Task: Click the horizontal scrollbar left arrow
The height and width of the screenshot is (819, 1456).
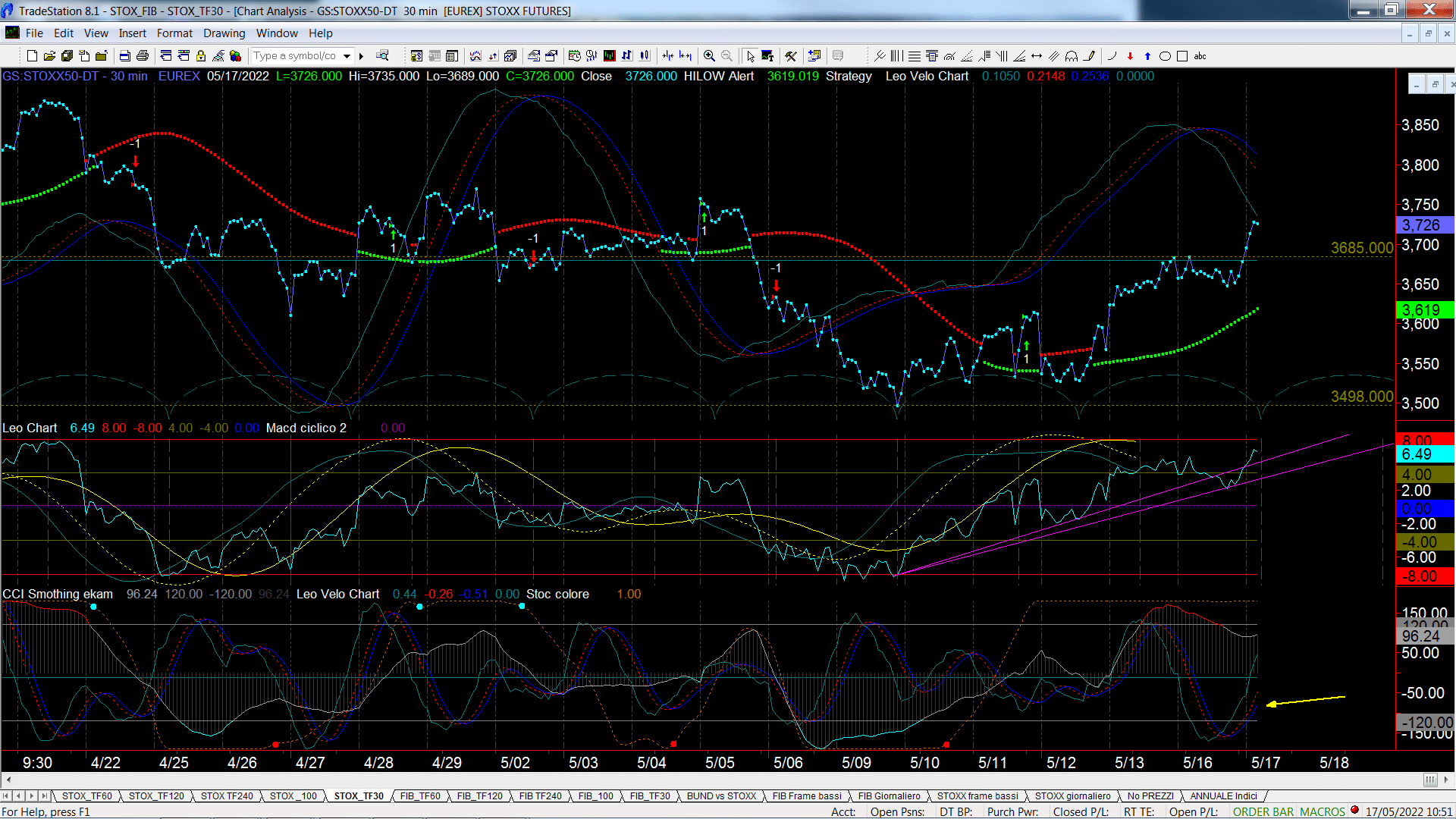Action: pos(8,780)
